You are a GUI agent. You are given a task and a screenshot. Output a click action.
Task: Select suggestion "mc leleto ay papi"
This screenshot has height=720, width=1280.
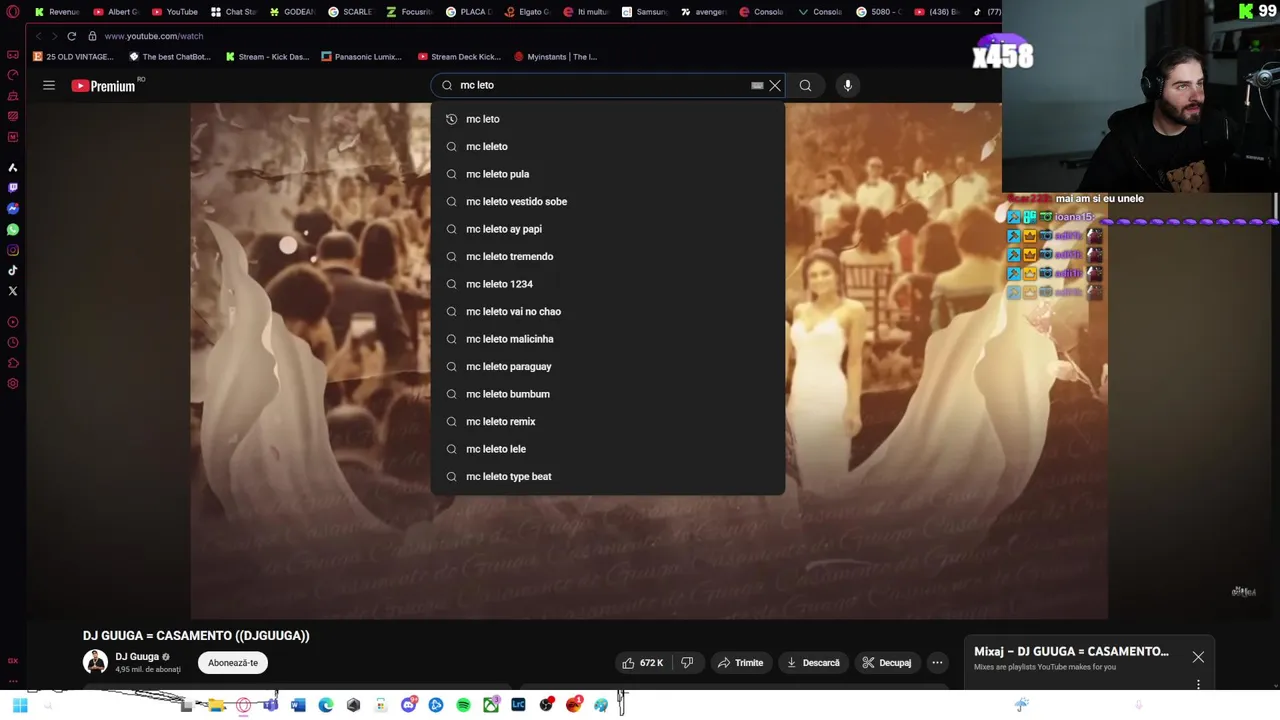click(x=608, y=229)
